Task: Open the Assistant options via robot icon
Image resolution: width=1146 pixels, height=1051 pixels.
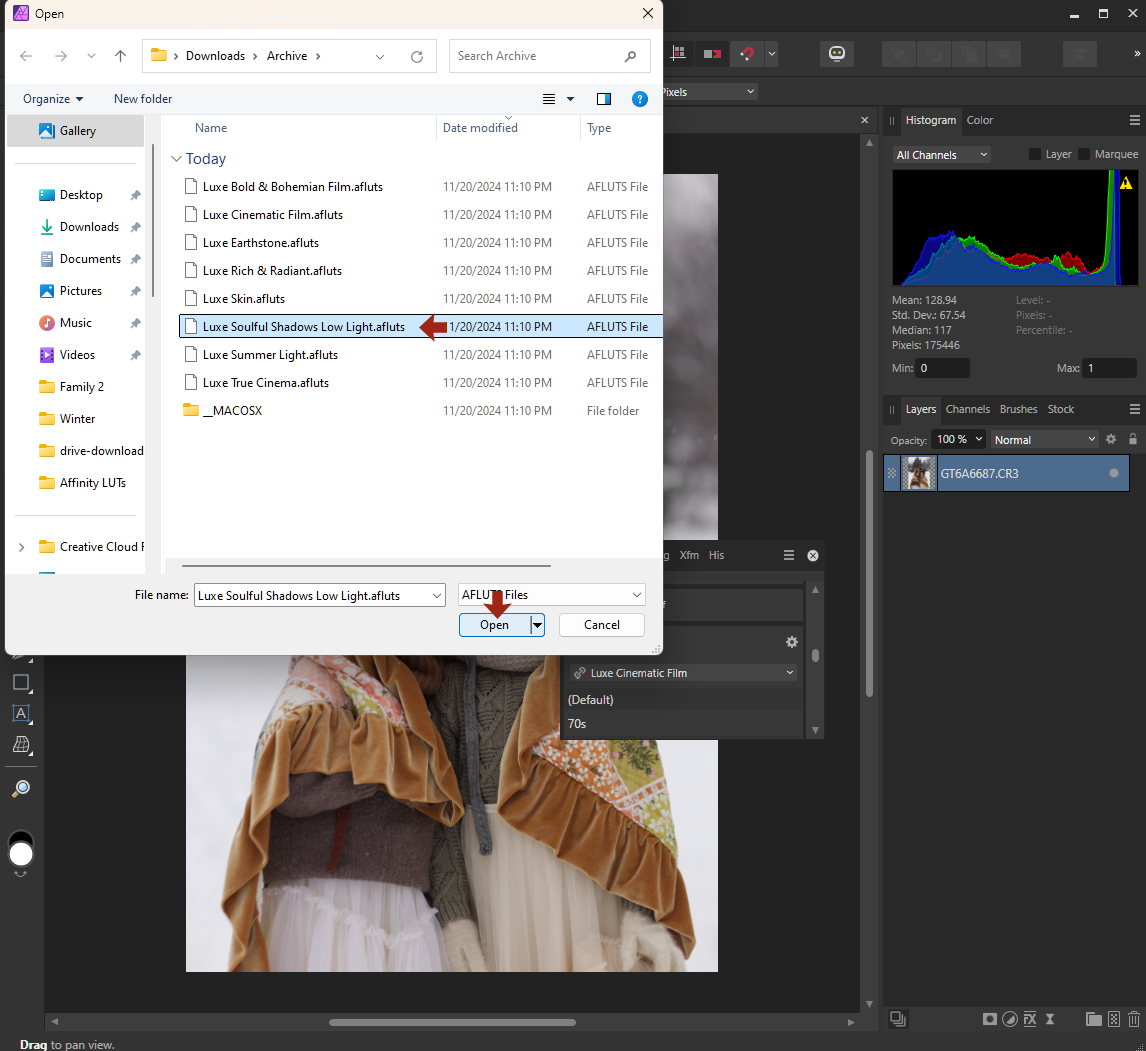Action: [837, 53]
